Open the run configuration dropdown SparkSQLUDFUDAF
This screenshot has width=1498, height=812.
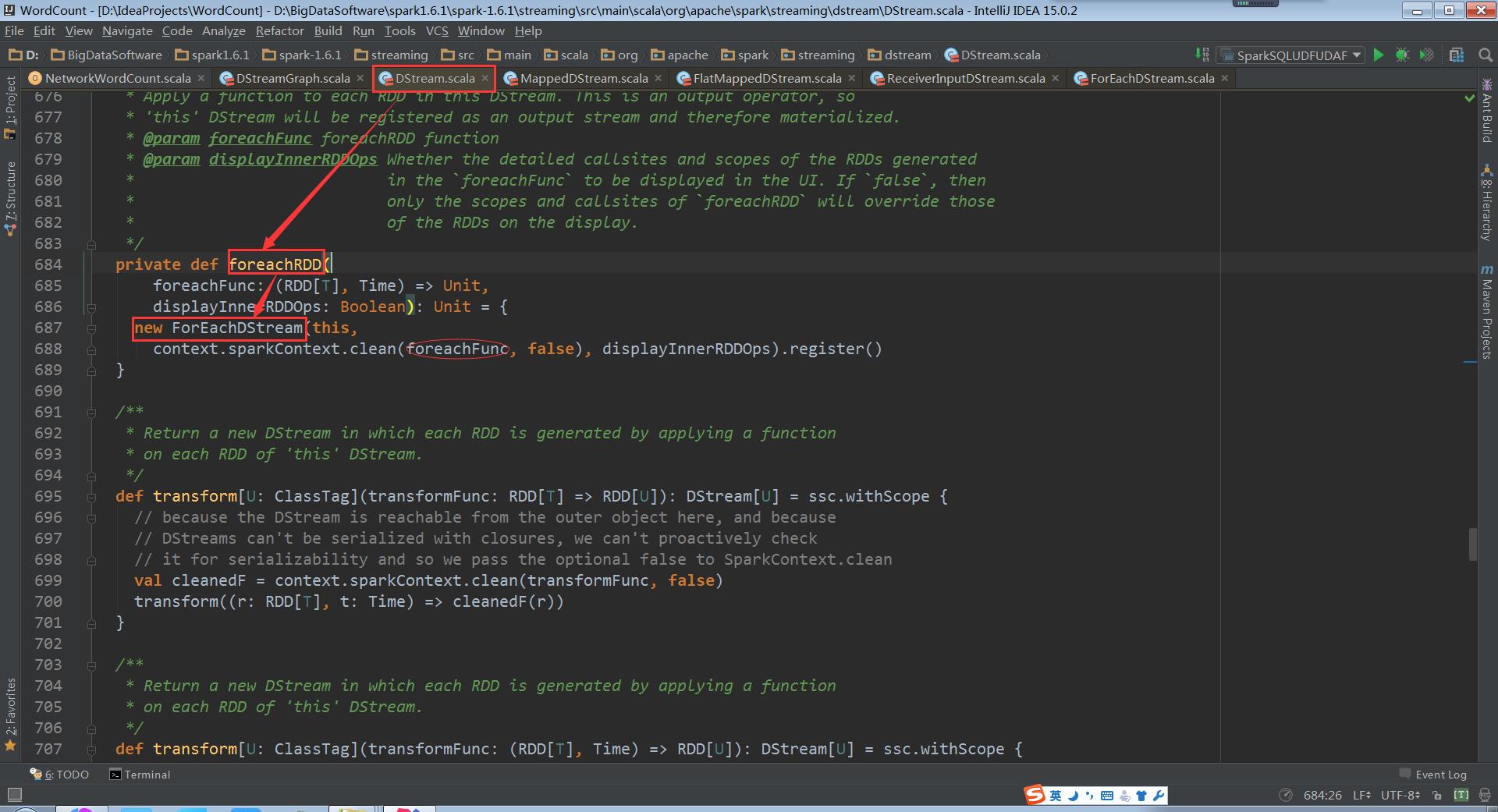pyautogui.click(x=1291, y=55)
